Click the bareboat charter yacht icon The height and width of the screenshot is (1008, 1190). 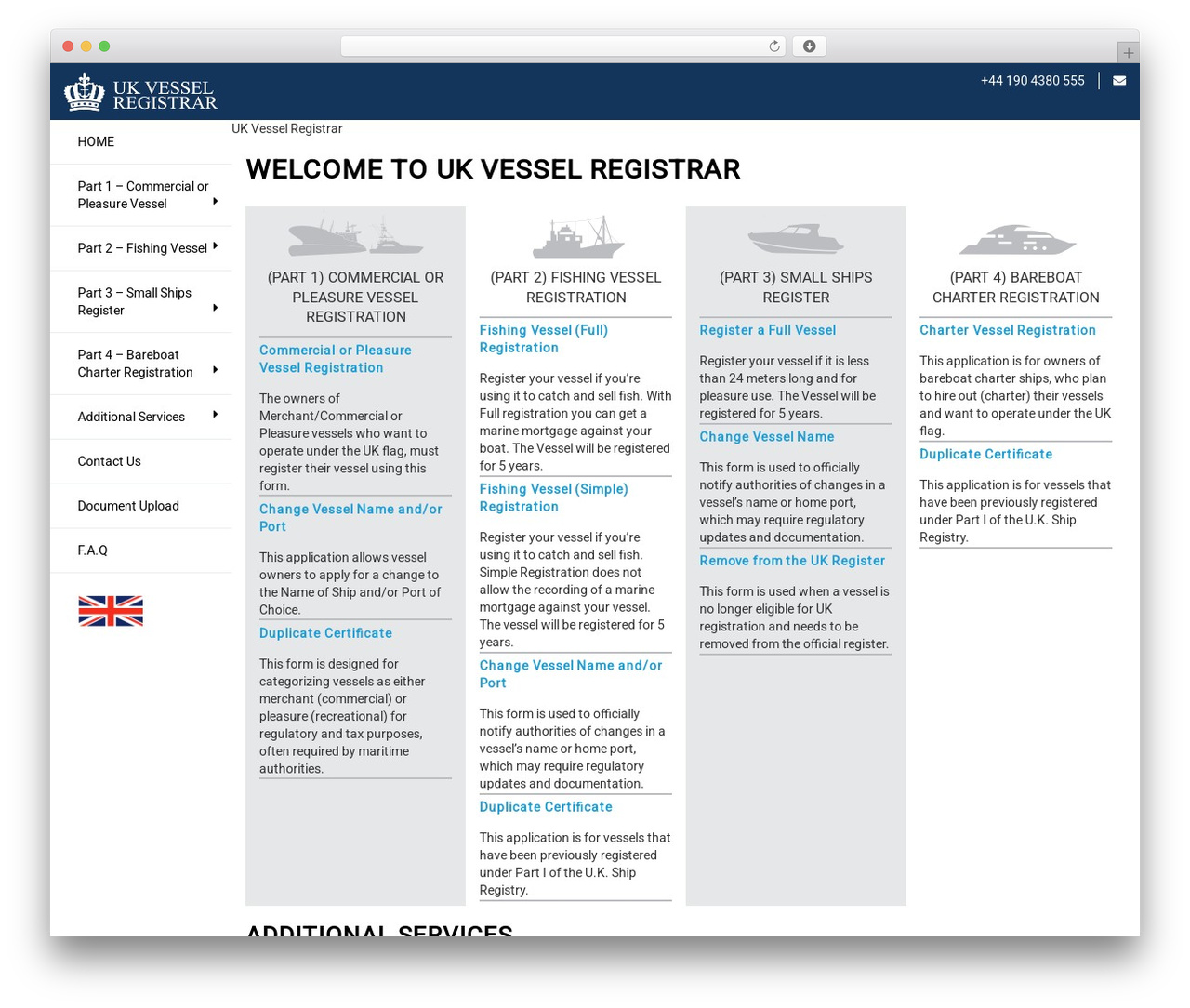pyautogui.click(x=1017, y=239)
